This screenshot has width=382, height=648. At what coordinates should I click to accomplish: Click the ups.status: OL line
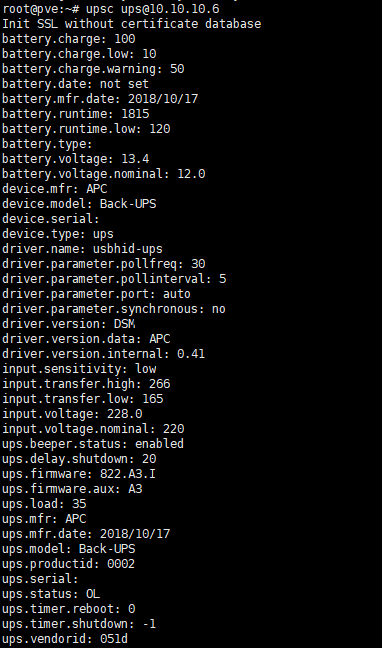coord(51,594)
